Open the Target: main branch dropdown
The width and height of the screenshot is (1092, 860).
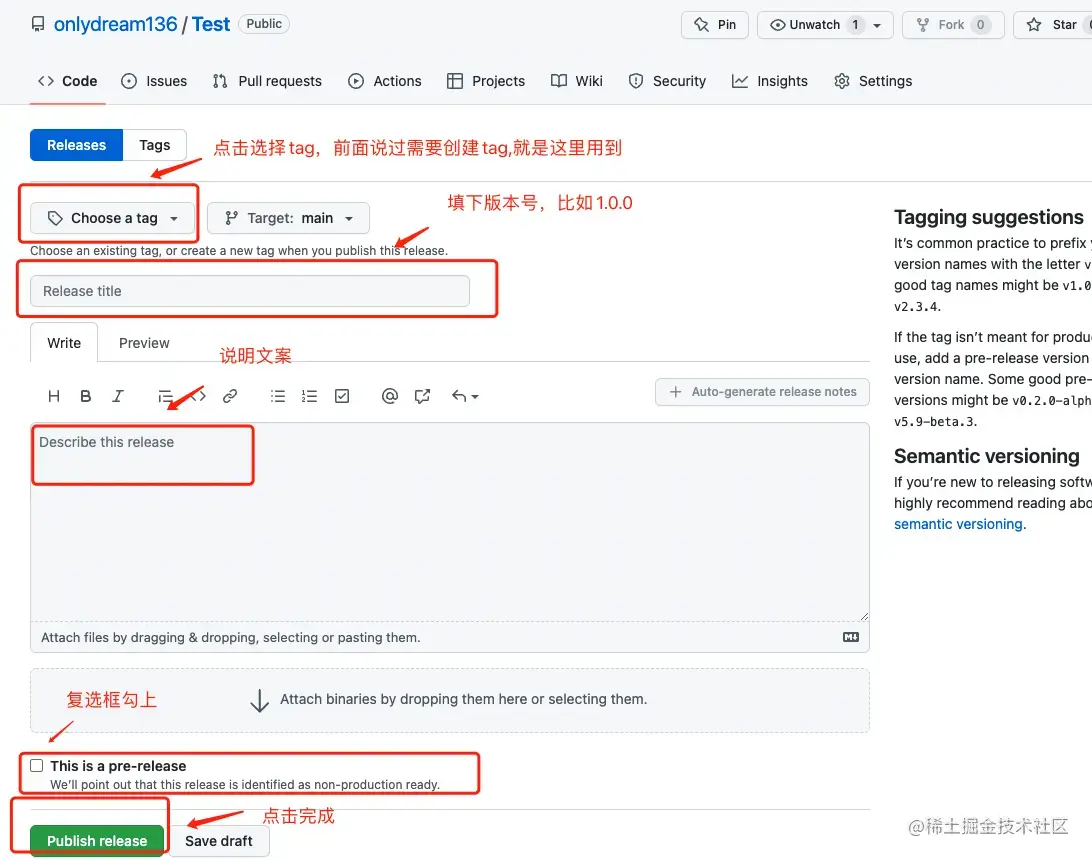pos(288,219)
